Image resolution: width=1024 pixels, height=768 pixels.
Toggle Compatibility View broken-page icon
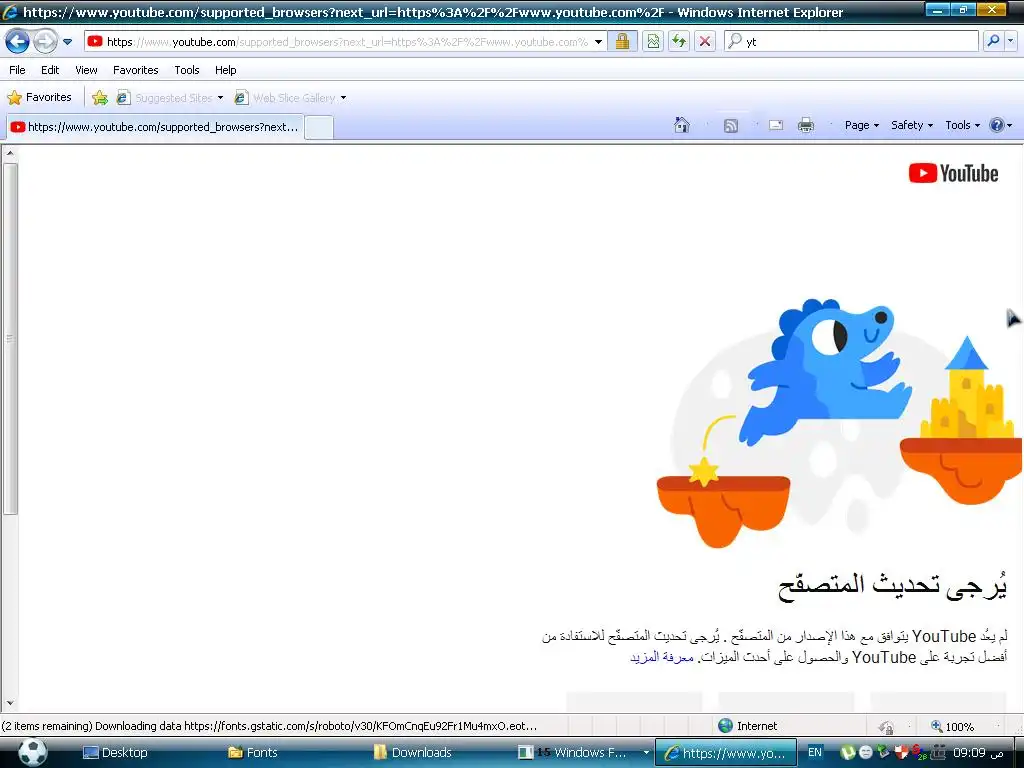click(653, 42)
